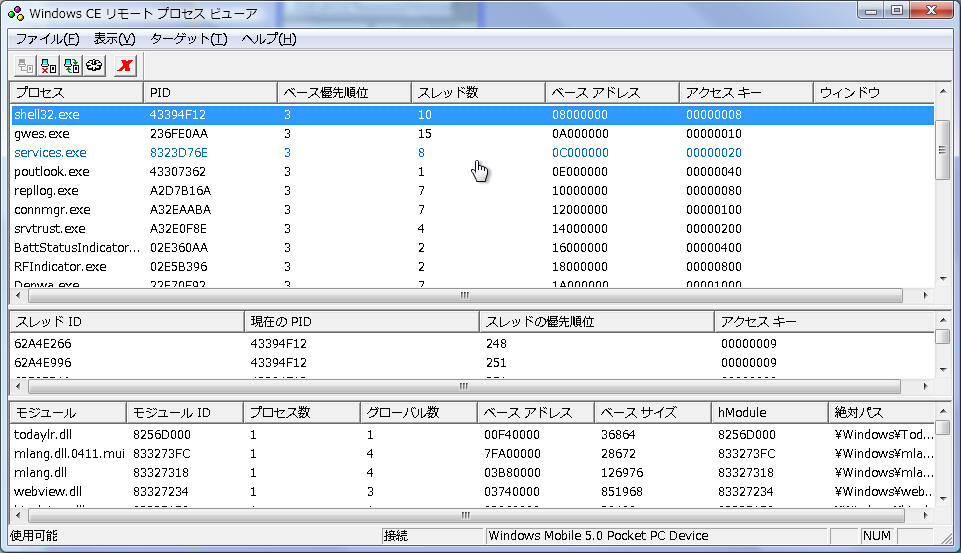Select the mlang.dll.0411.mui module row

[473, 454]
